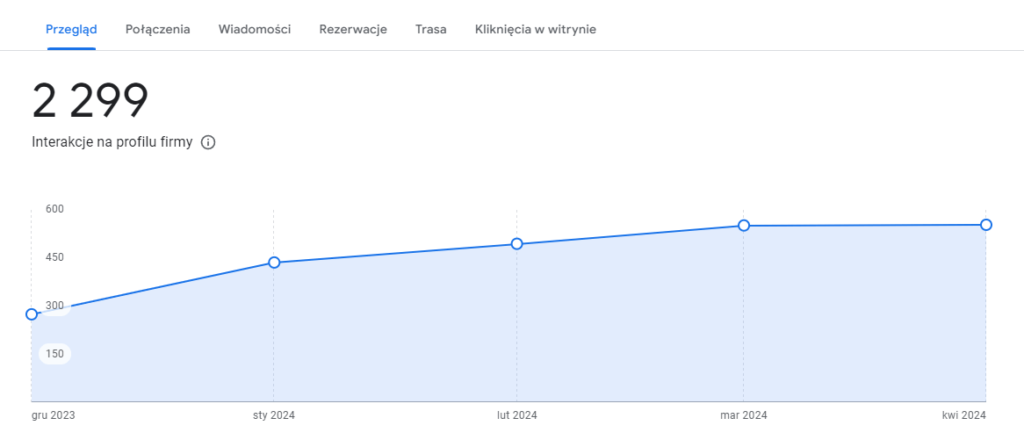Click the mar 2024 axis label
Image resolution: width=1024 pixels, height=447 pixels.
pos(743,415)
